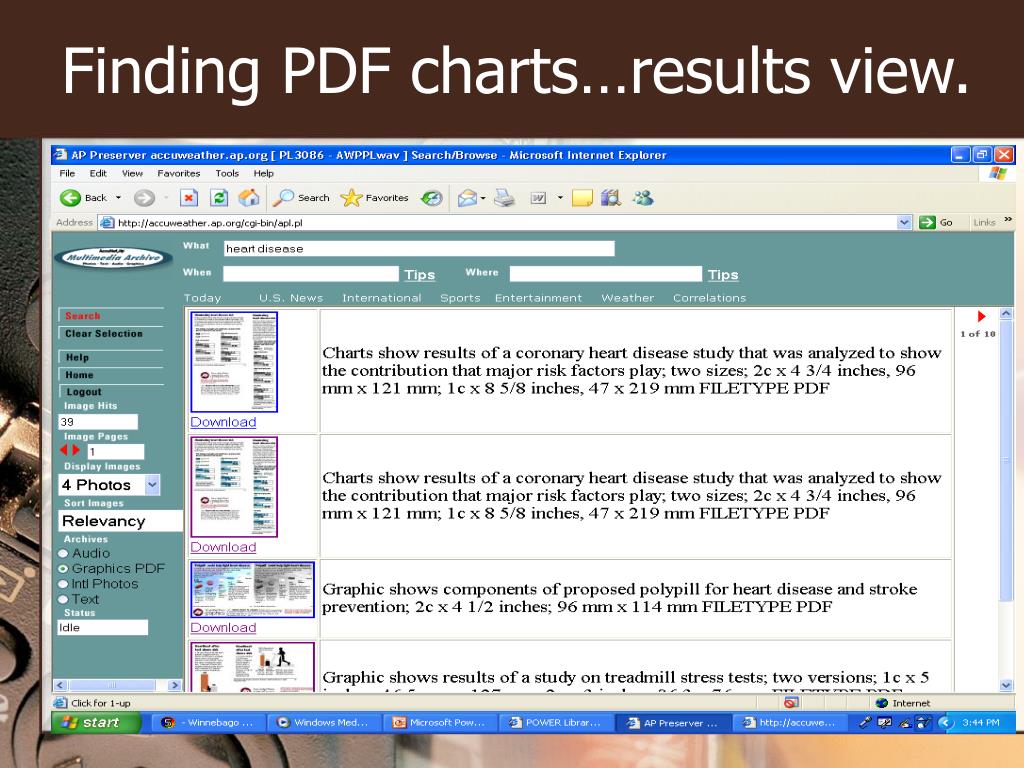Click the results scrollbar down arrow
Viewport: 1024px width, 768px height.
[x=1006, y=685]
